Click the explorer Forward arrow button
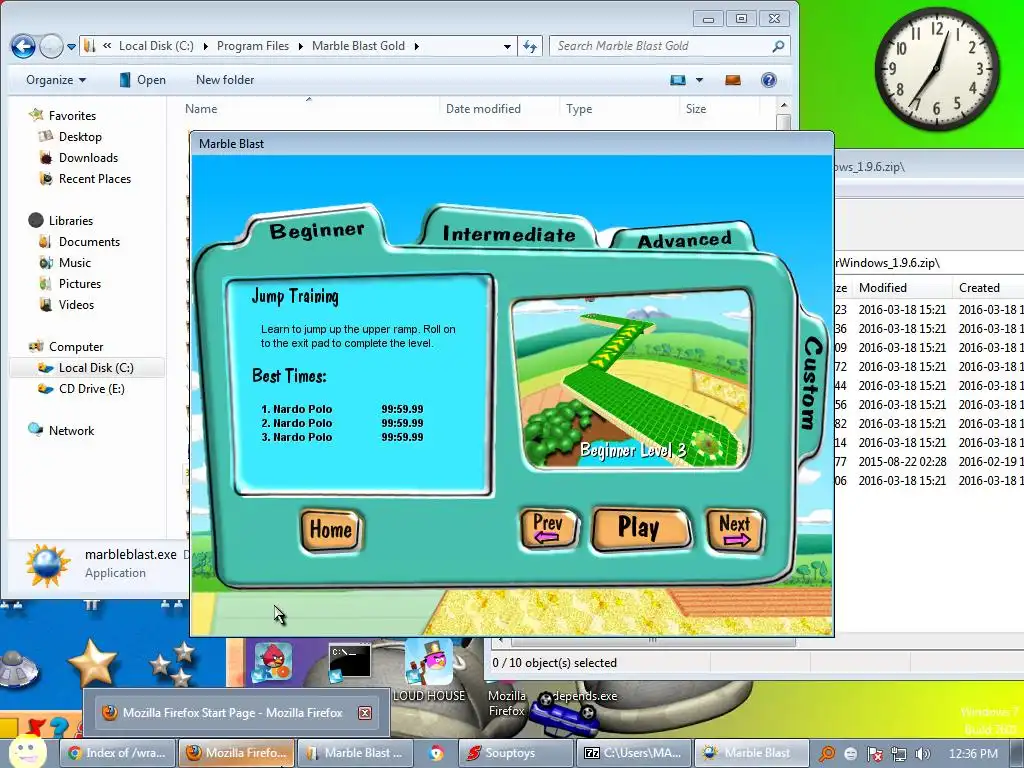The image size is (1024, 768). point(51,46)
